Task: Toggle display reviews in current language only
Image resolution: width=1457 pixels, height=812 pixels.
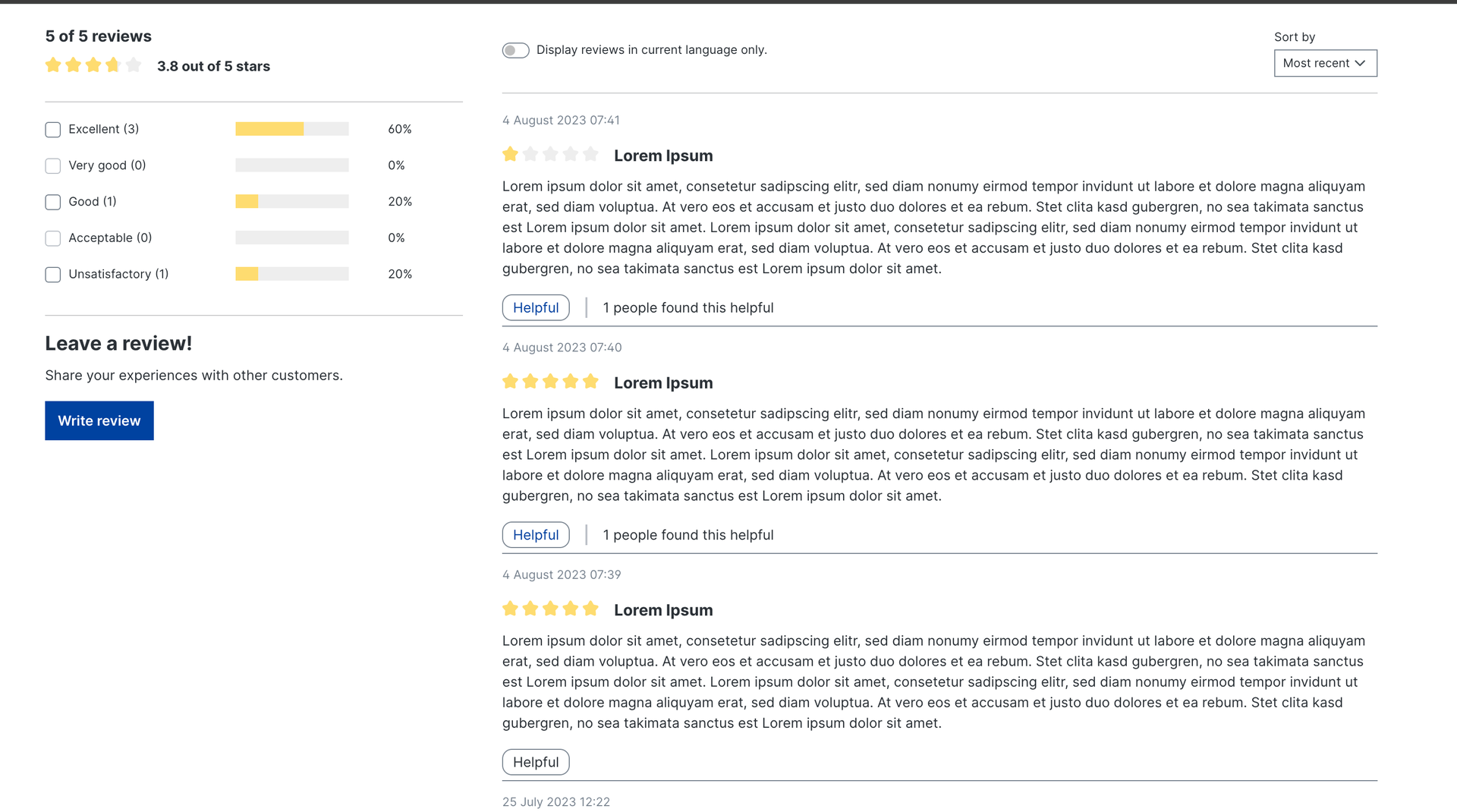Action: pos(515,50)
